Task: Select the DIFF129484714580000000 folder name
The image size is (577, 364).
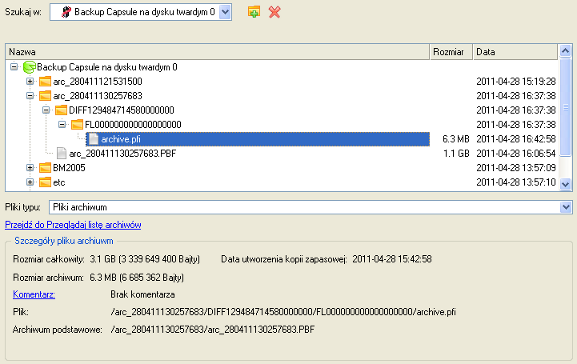Action: pyautogui.click(x=121, y=110)
